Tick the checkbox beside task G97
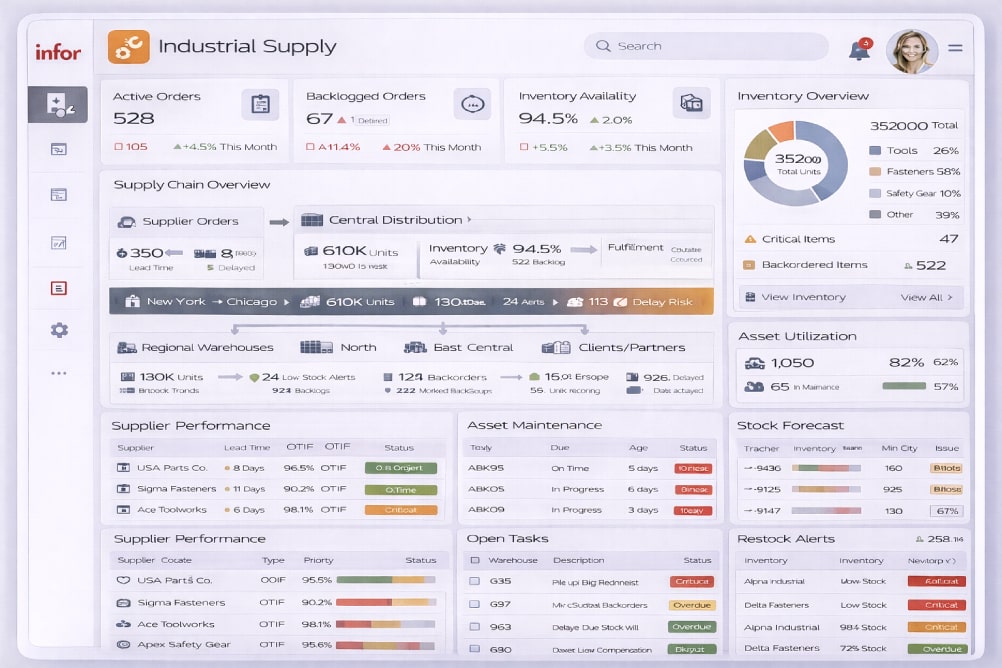 point(474,604)
